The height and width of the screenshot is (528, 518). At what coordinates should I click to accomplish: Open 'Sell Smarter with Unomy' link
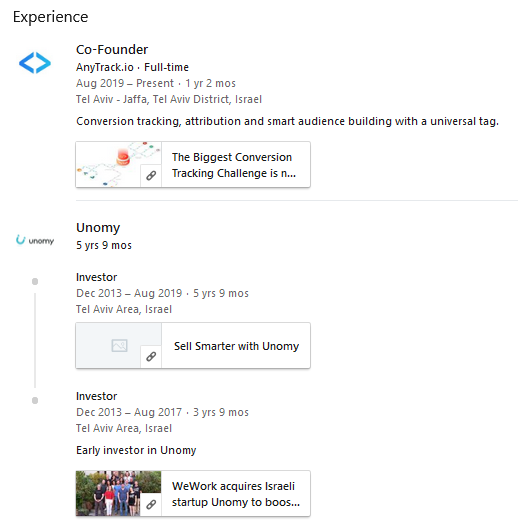[236, 346]
